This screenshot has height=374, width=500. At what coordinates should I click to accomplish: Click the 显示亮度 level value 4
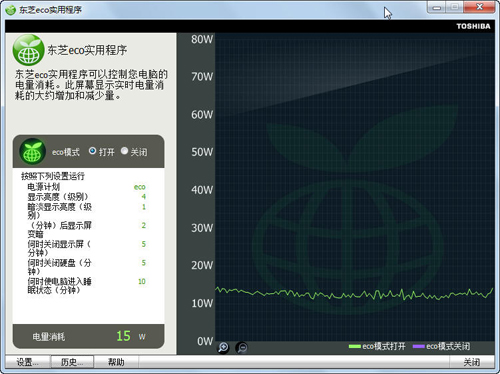point(144,197)
